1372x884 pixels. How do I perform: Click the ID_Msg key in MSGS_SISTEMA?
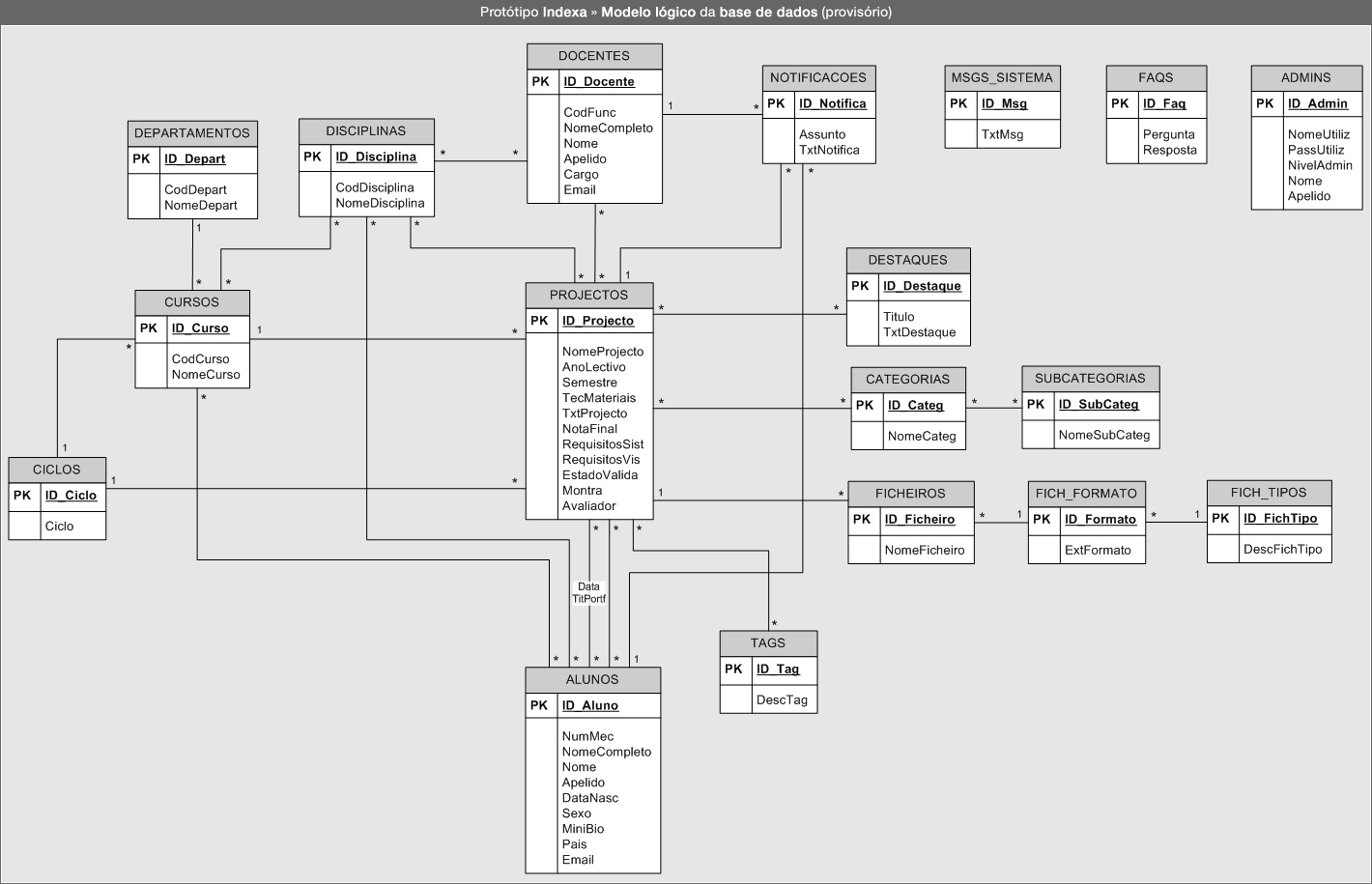tap(1004, 103)
